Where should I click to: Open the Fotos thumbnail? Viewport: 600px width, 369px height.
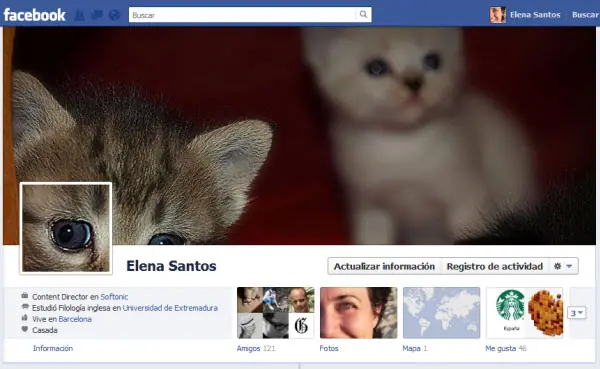[359, 313]
